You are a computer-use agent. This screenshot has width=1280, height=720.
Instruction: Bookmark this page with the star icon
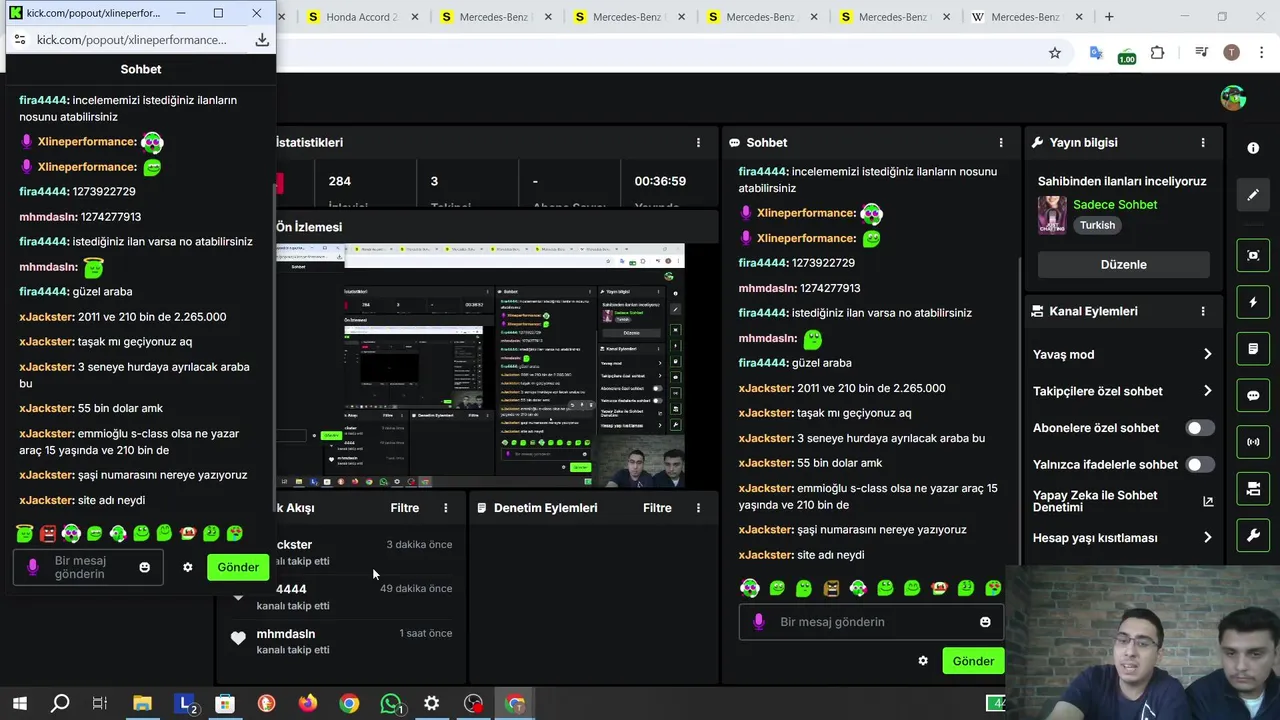click(x=1054, y=53)
